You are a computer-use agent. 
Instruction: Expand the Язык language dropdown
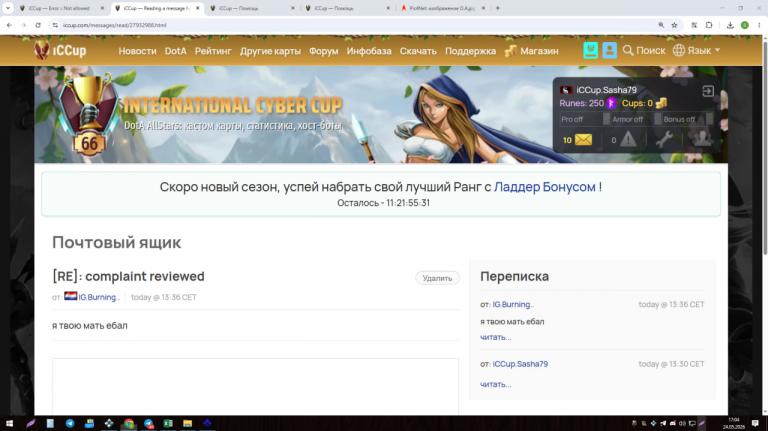(x=696, y=50)
